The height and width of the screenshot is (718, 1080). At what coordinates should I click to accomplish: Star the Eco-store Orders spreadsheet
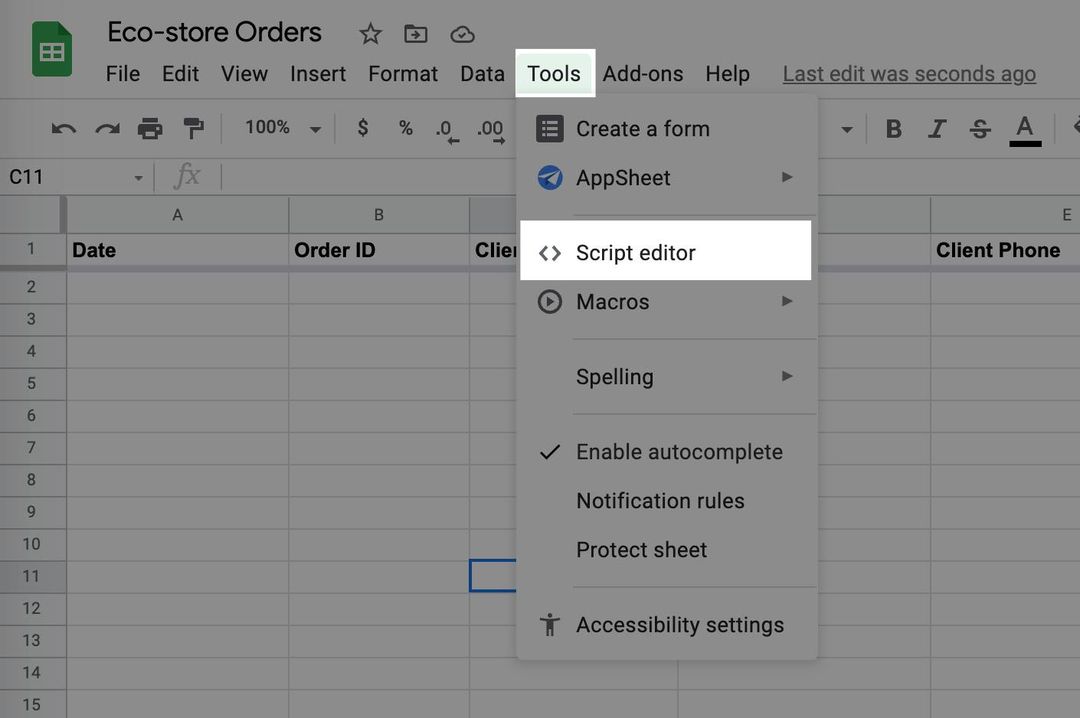(x=370, y=33)
